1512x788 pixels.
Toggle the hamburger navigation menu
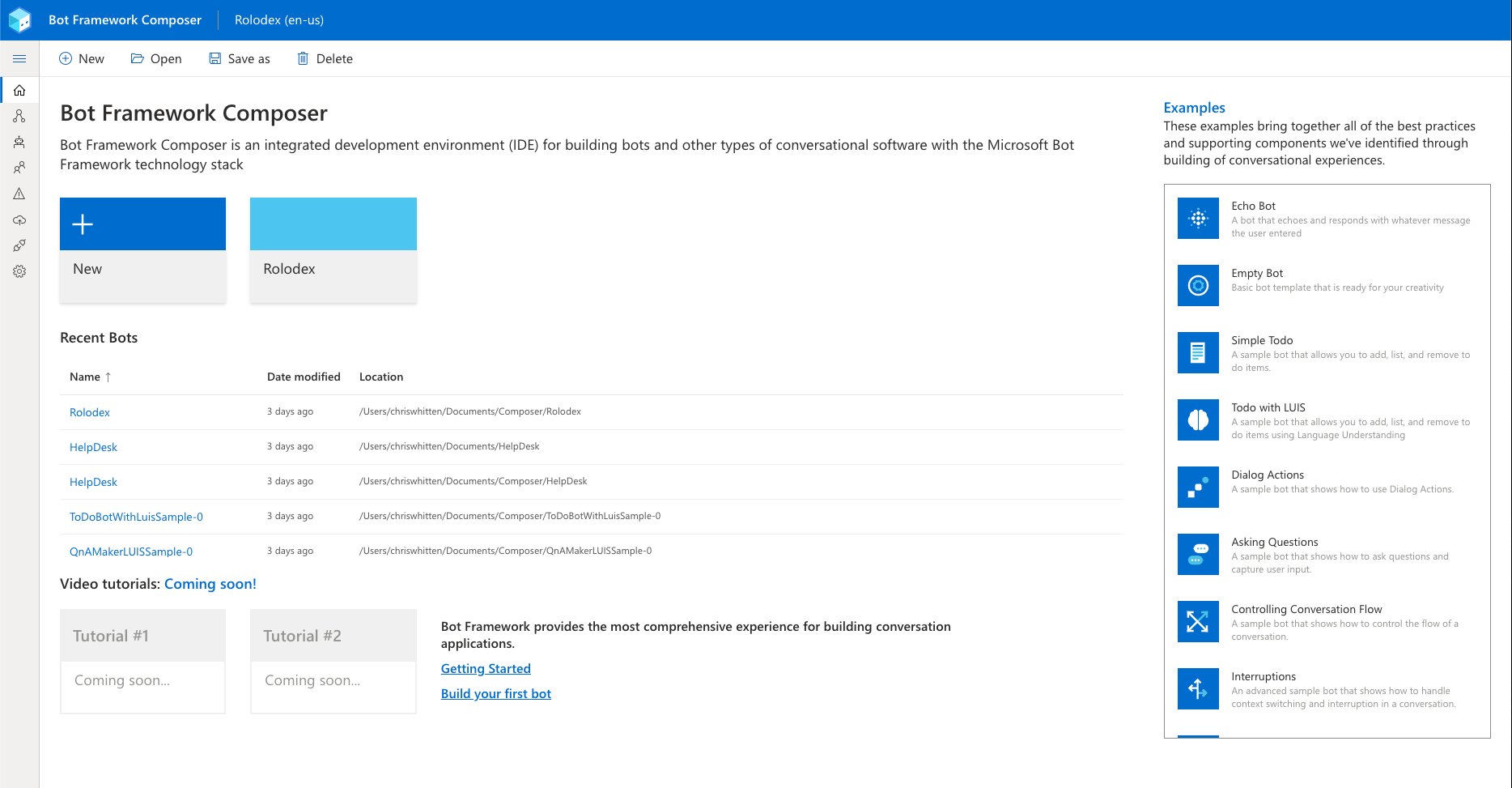(19, 58)
